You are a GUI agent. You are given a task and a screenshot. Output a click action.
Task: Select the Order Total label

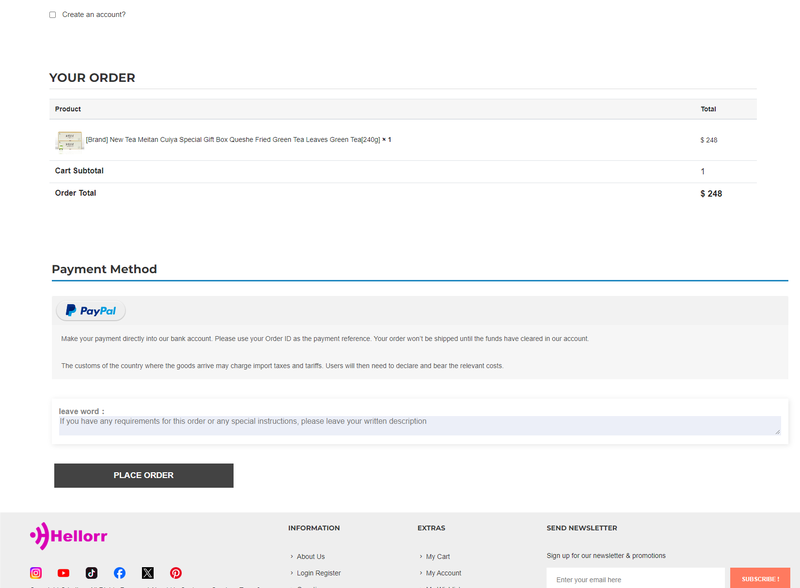(x=76, y=193)
